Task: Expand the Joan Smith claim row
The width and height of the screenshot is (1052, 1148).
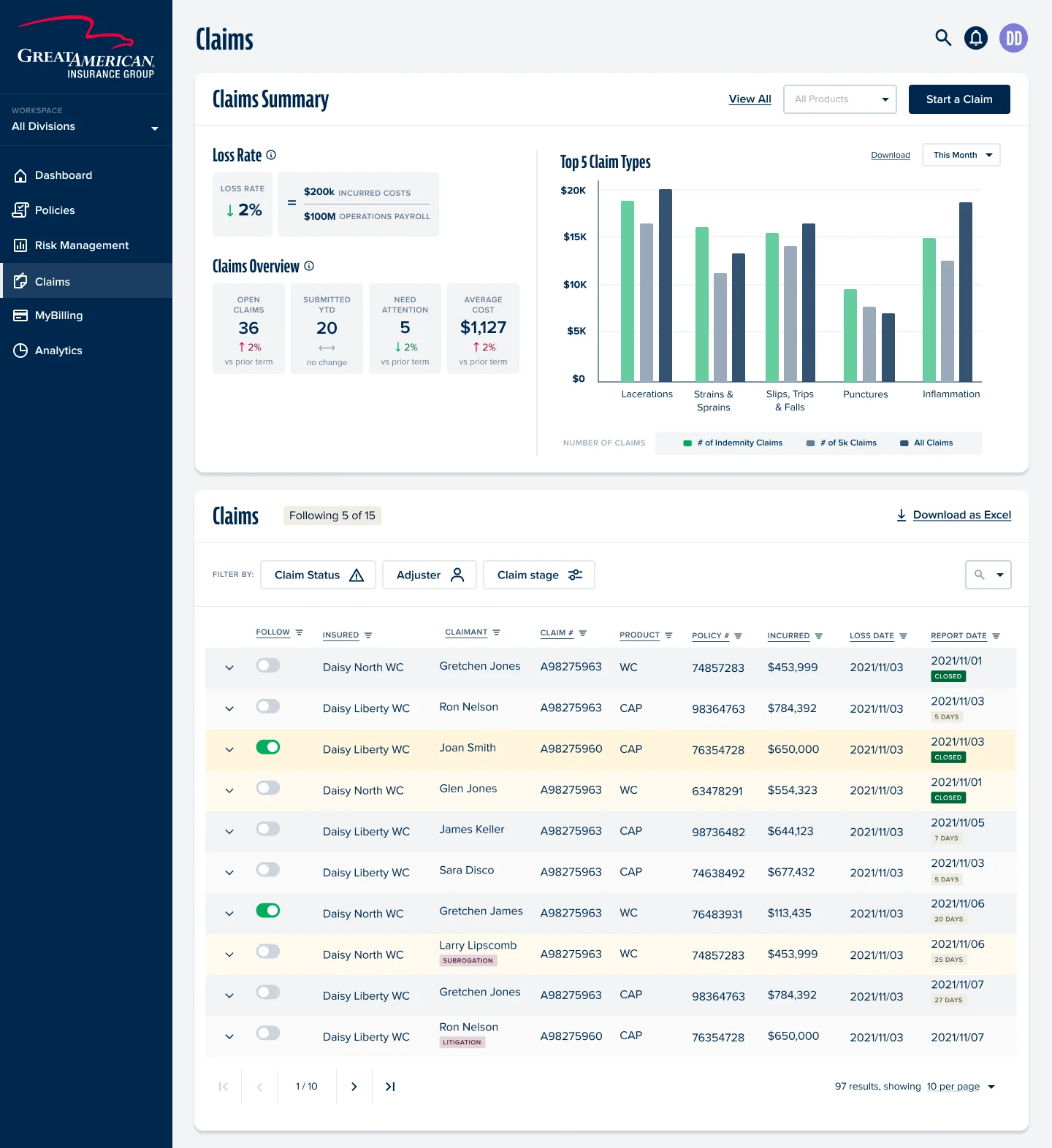Action: point(229,750)
